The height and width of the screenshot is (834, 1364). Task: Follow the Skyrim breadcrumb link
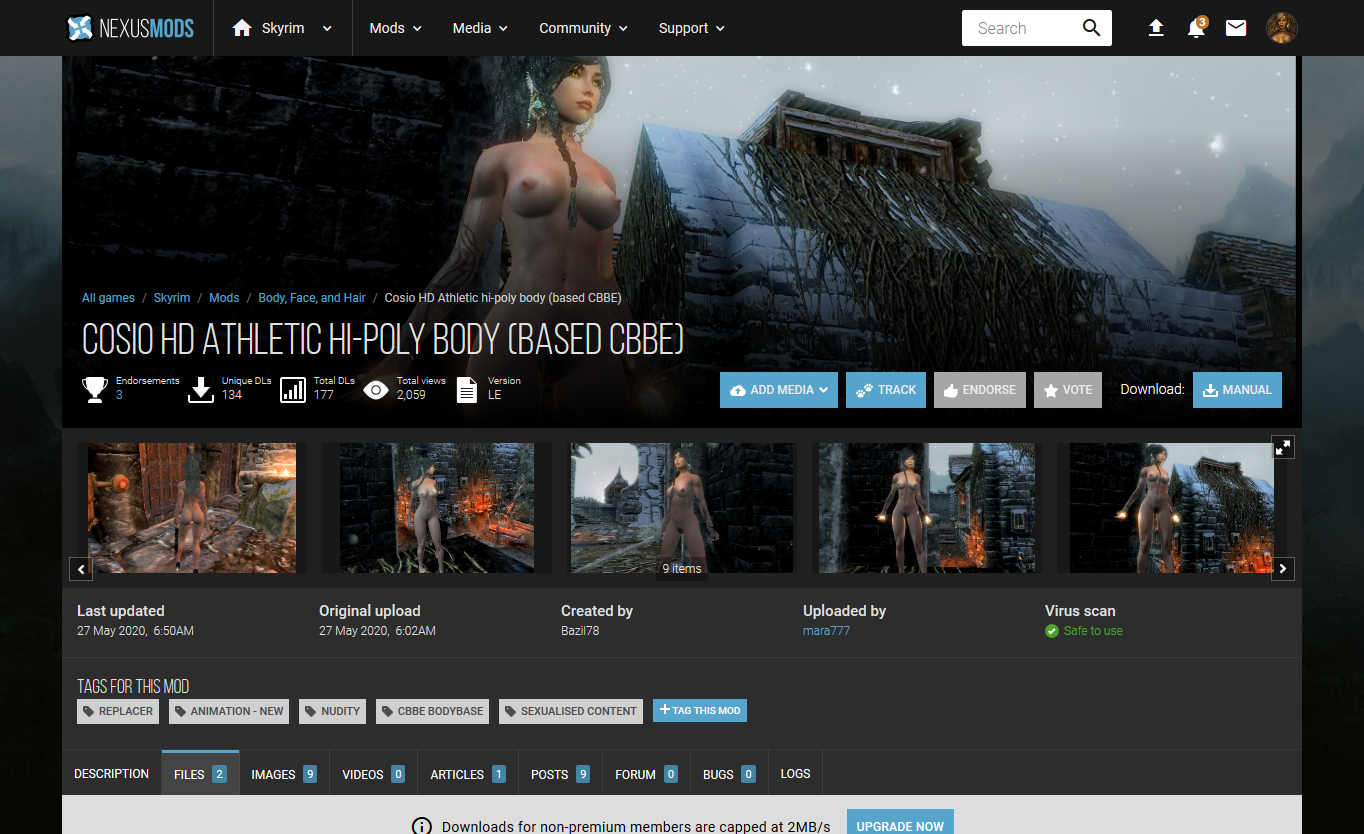click(172, 298)
